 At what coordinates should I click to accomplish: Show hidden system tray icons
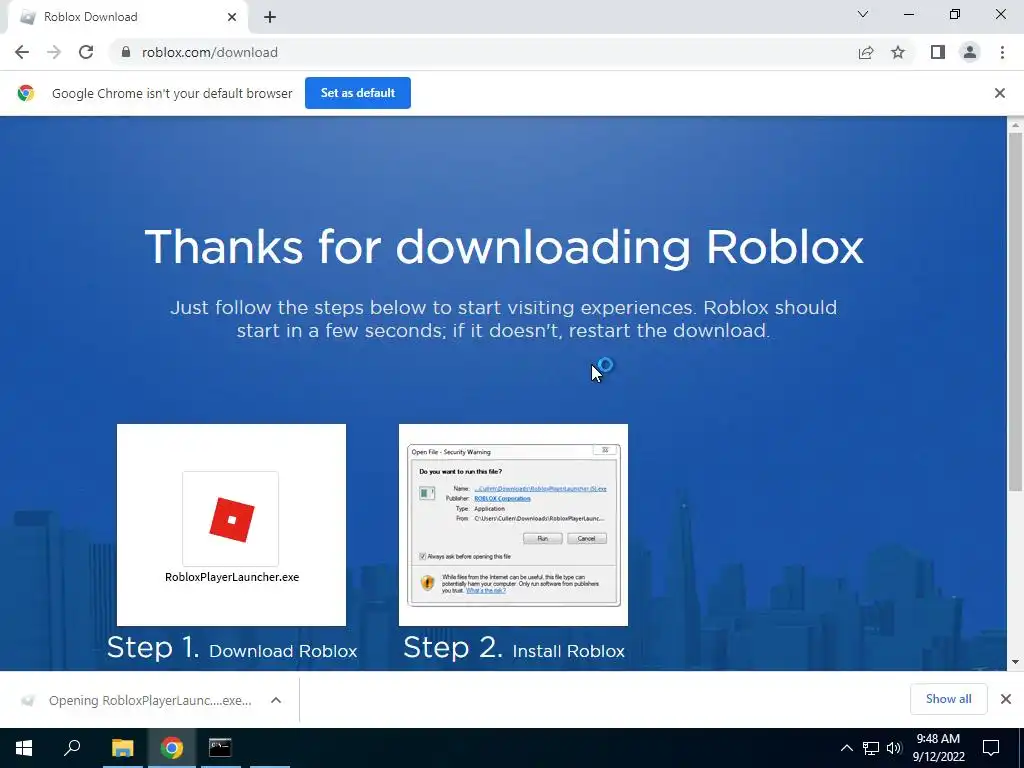(x=846, y=748)
